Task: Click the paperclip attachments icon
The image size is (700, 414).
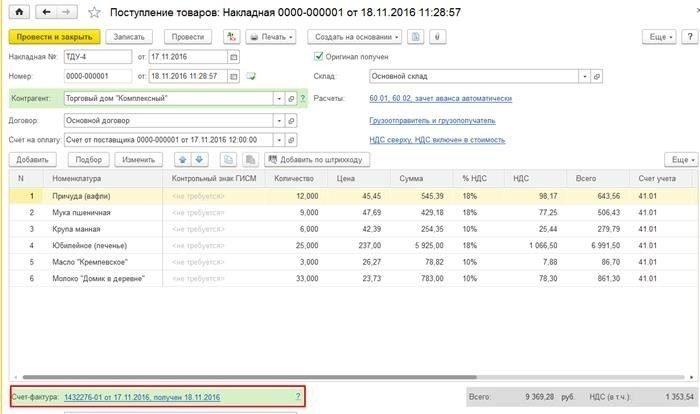Action: pos(438,37)
